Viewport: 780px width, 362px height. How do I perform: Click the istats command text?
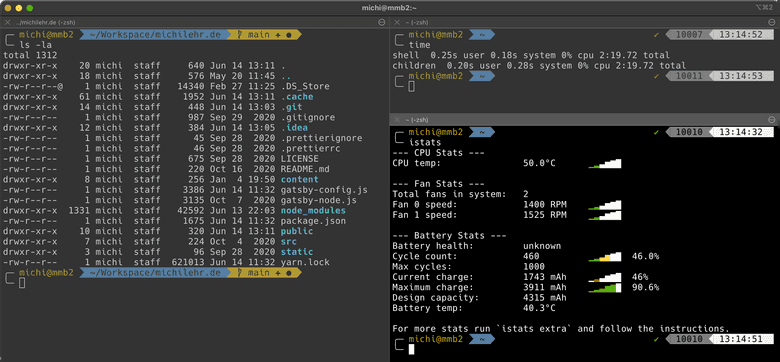point(425,143)
